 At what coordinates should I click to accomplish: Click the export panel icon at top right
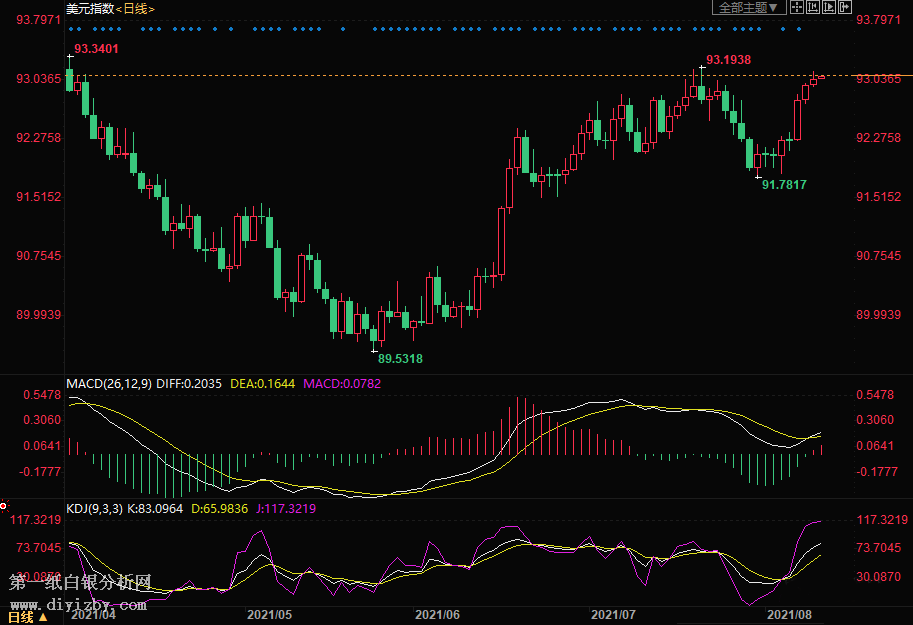[846, 8]
